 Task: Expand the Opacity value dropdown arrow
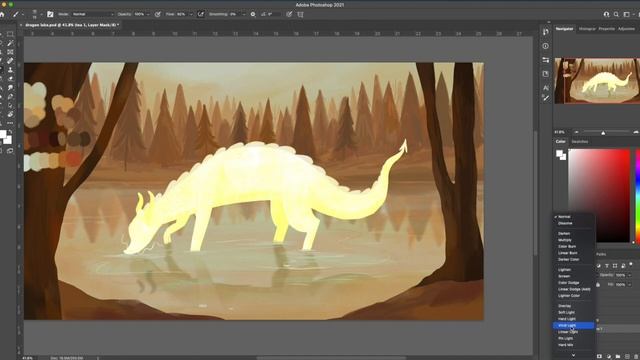(x=148, y=14)
